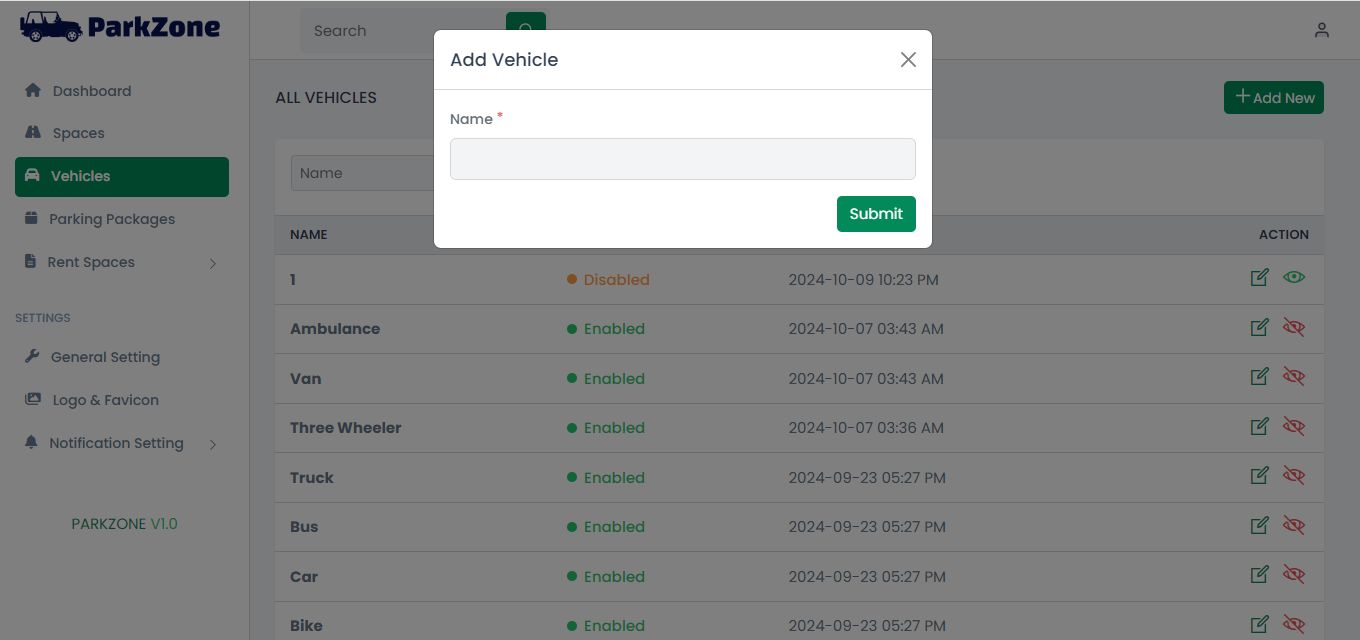This screenshot has width=1360, height=640.
Task: Click the ParkZone jeep logo
Action: (x=51, y=27)
